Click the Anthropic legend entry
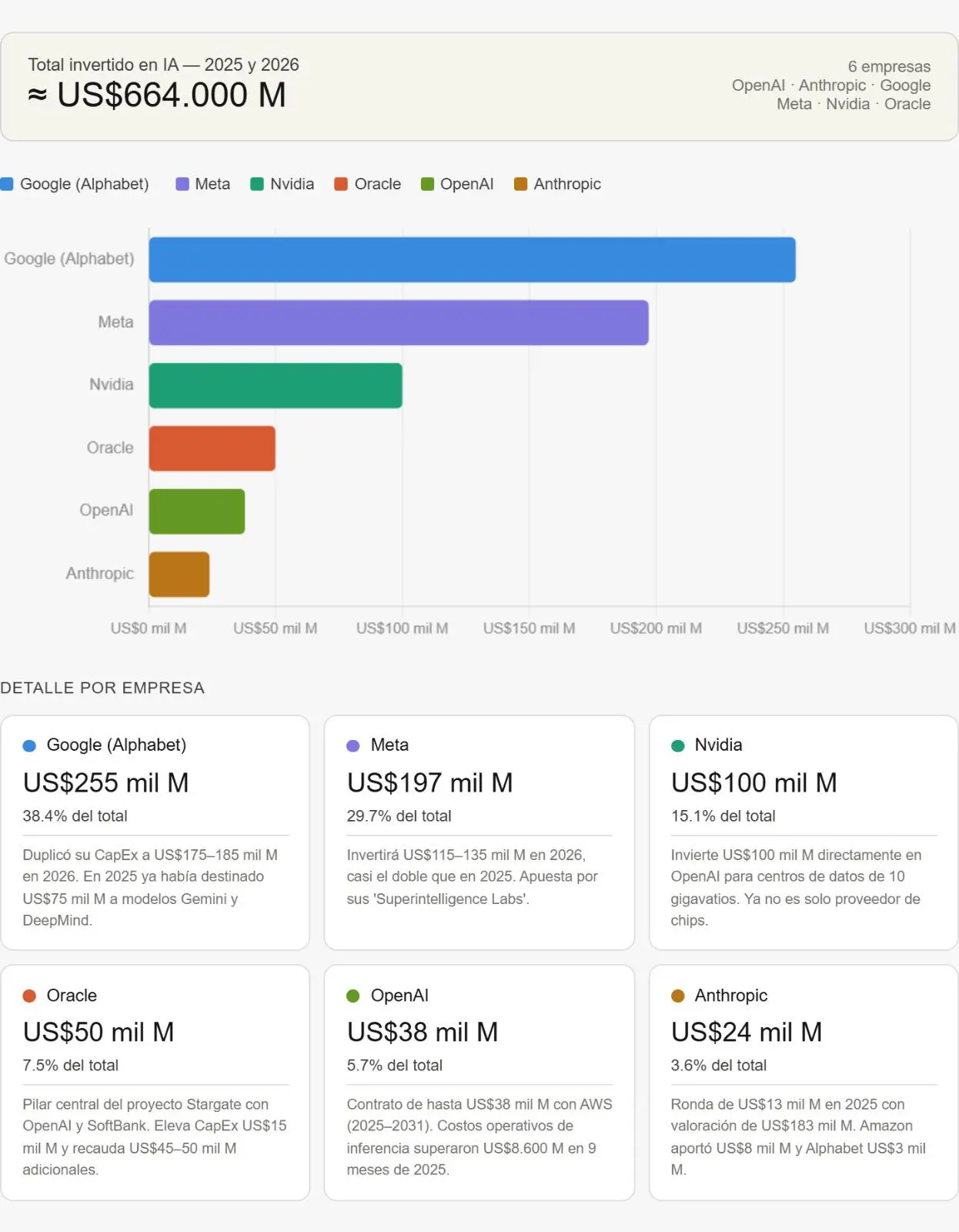The height and width of the screenshot is (1232, 959). click(557, 184)
